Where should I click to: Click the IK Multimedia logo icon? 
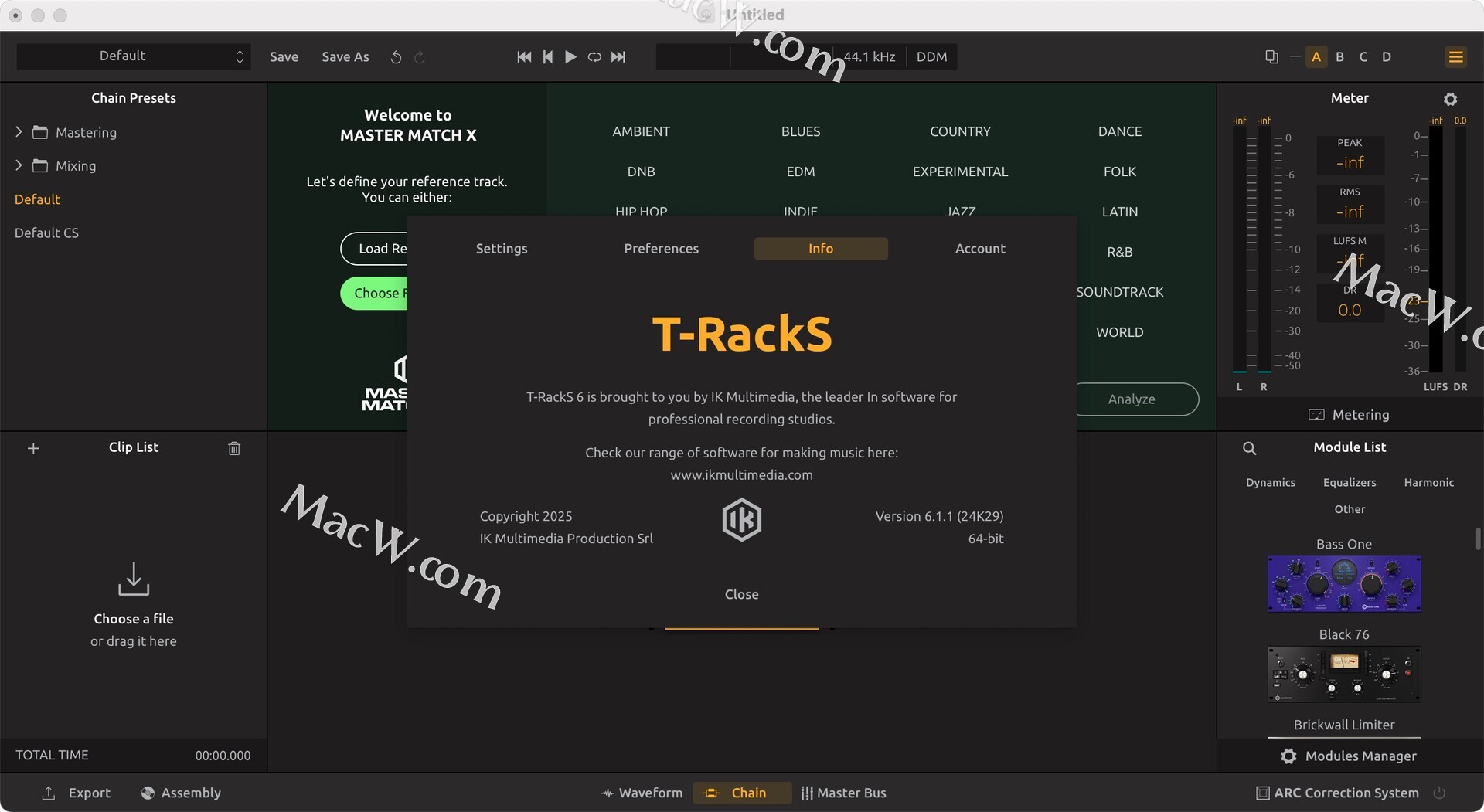click(x=741, y=519)
